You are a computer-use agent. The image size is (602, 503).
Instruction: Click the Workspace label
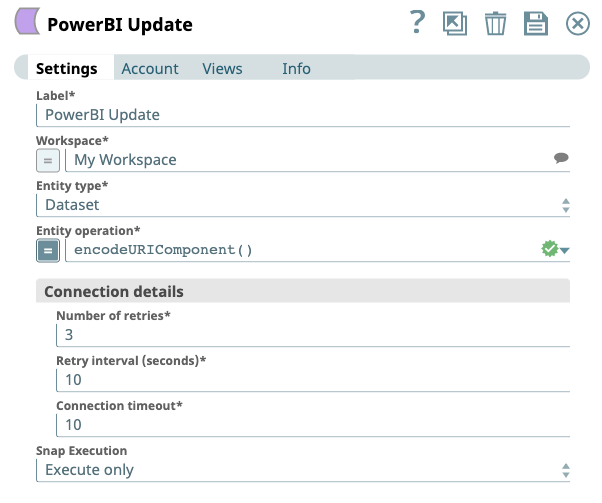point(72,141)
